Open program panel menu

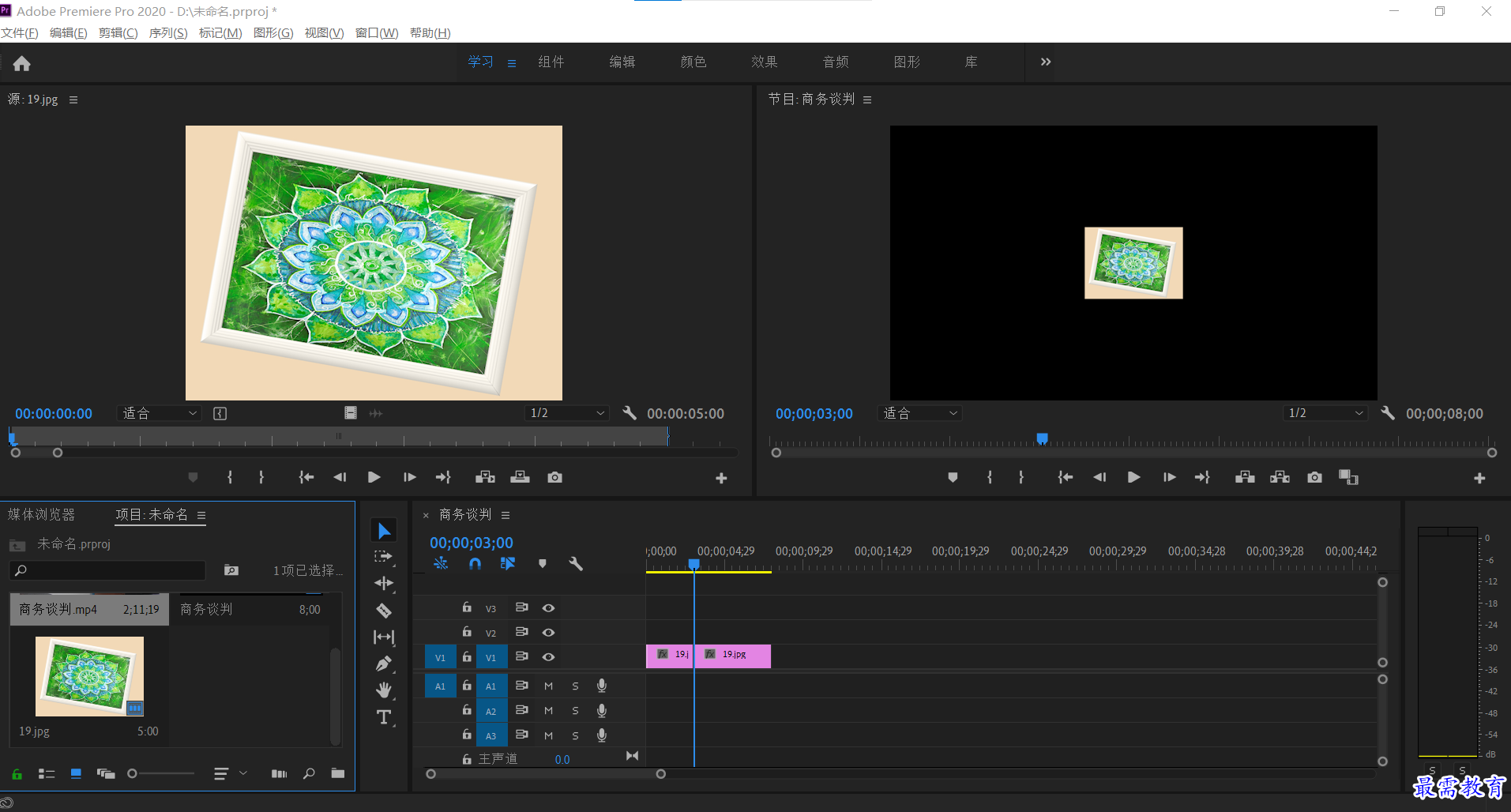867,100
